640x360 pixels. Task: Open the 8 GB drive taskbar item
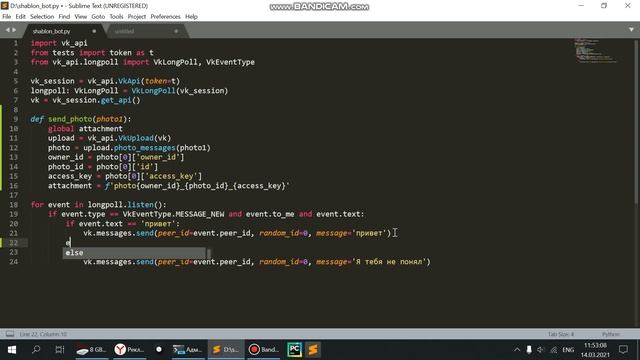pyautogui.click(x=92, y=350)
